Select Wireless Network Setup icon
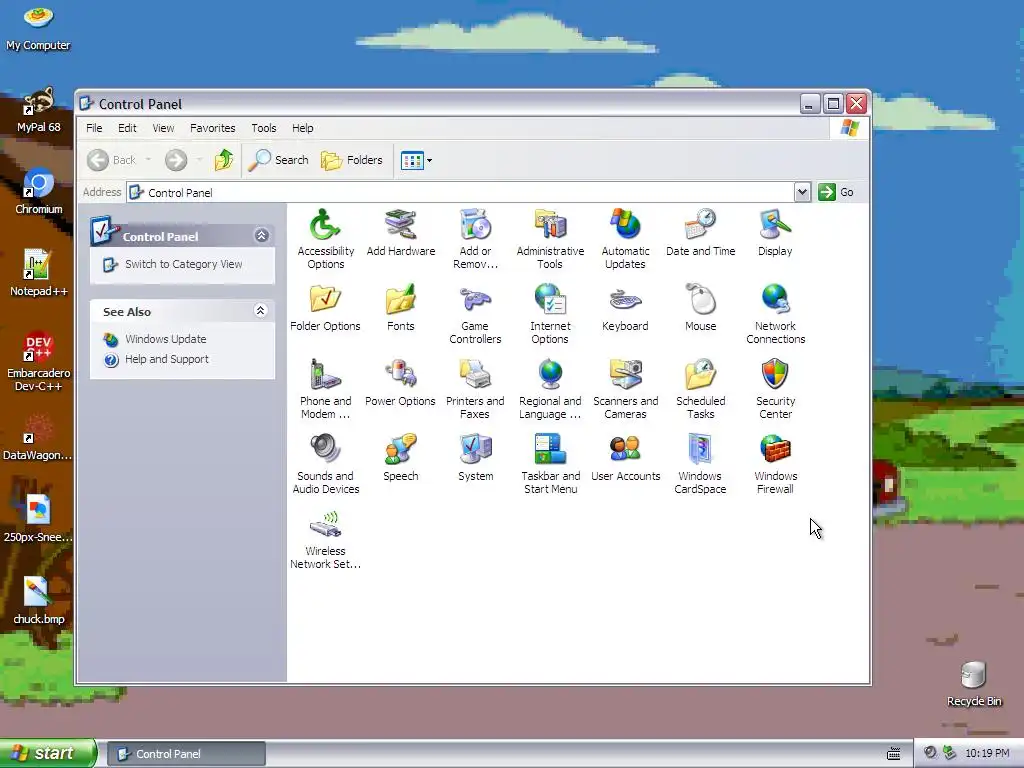 pyautogui.click(x=325, y=525)
